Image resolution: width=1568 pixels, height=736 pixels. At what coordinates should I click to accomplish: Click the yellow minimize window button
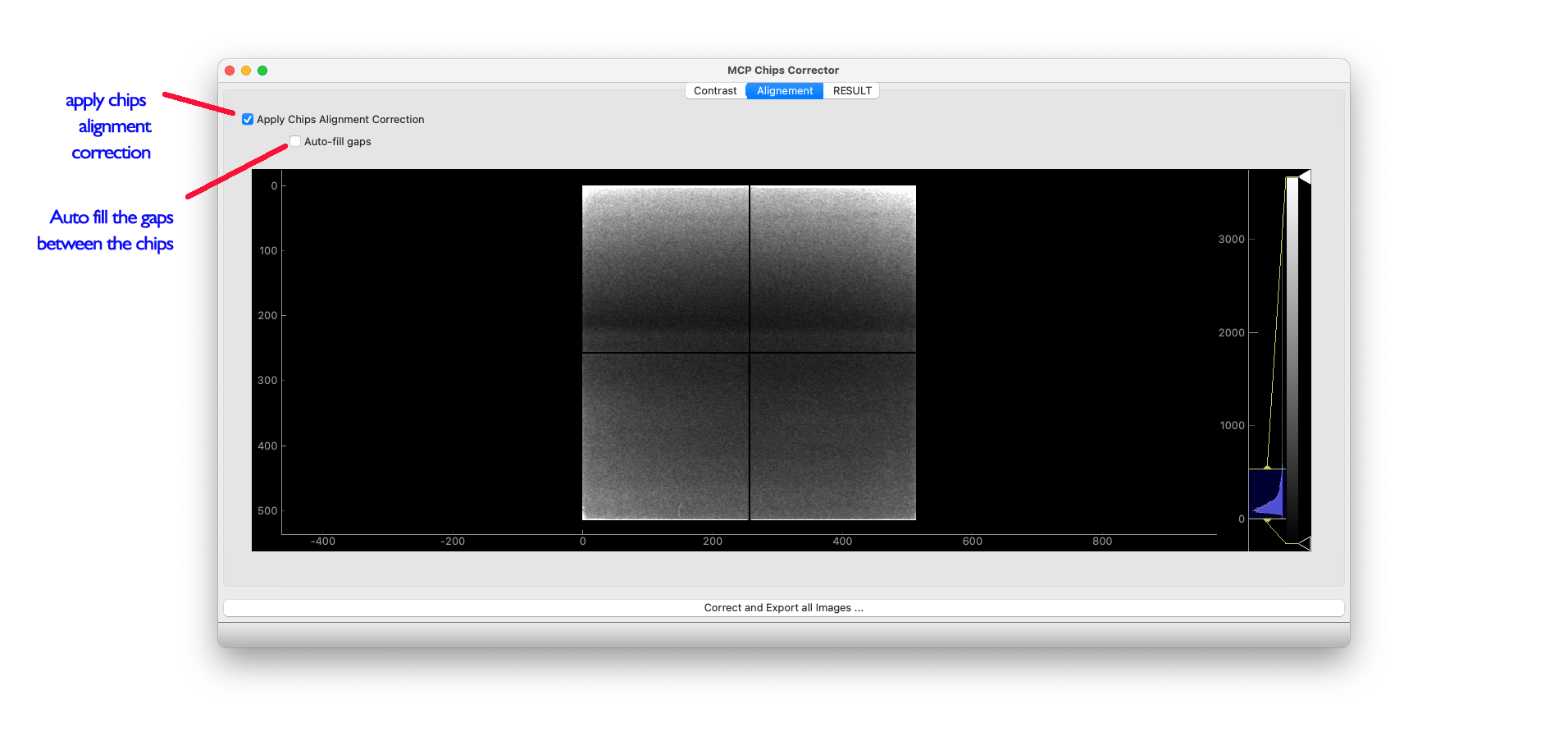tap(246, 71)
